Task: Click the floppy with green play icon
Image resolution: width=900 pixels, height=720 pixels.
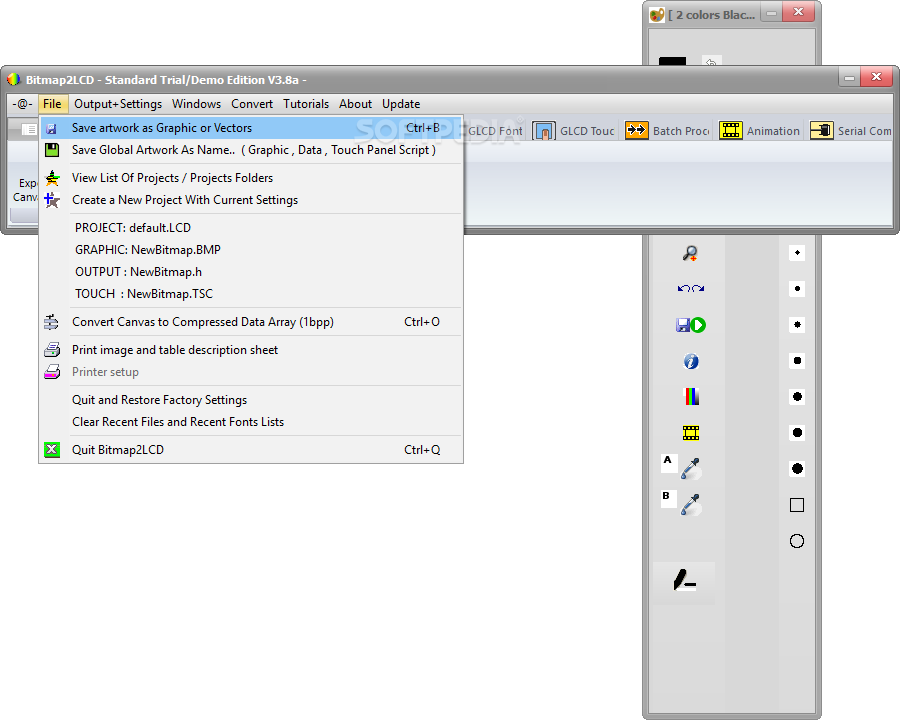Action: pos(690,325)
